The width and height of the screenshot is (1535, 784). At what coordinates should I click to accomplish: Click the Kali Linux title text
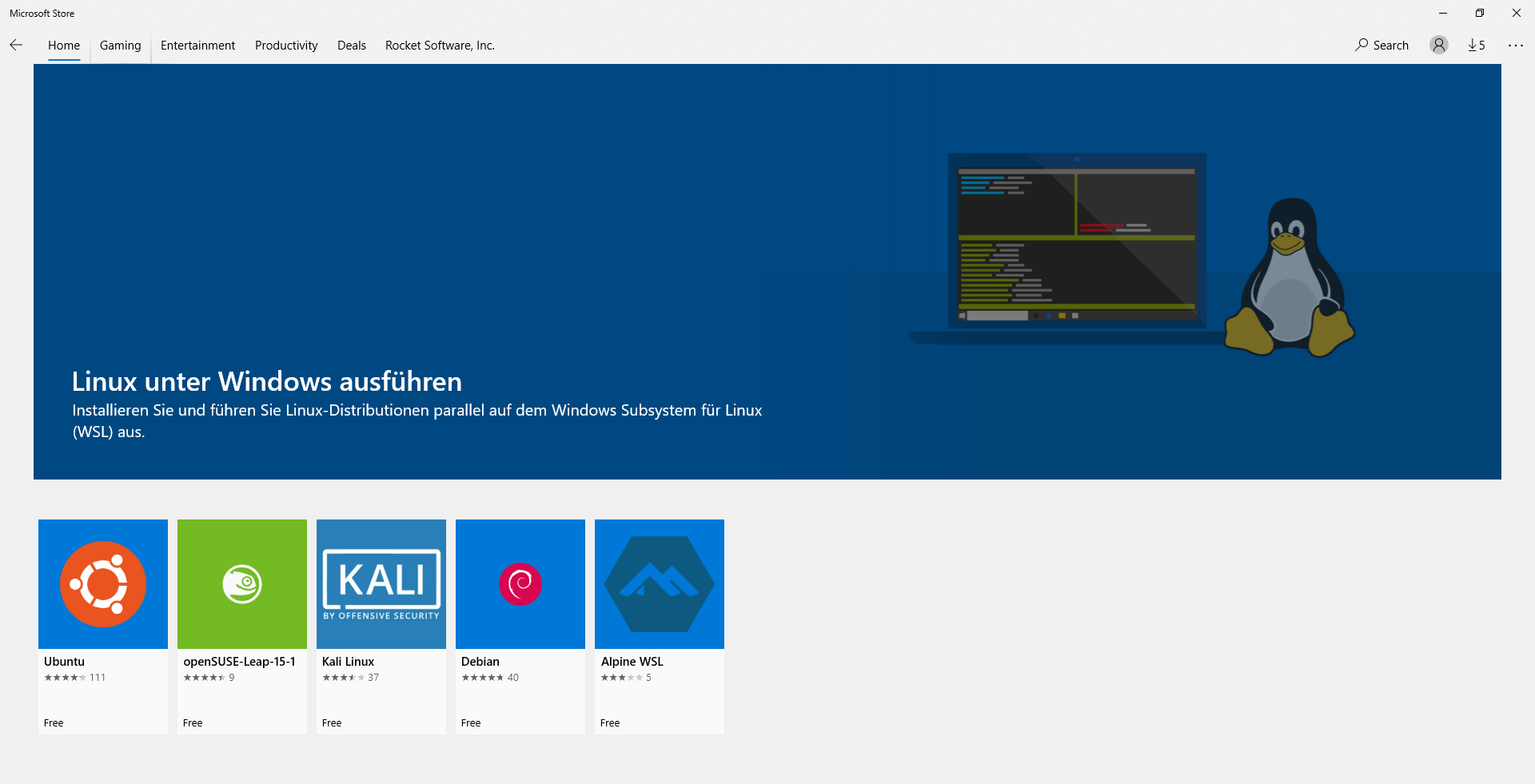point(348,662)
